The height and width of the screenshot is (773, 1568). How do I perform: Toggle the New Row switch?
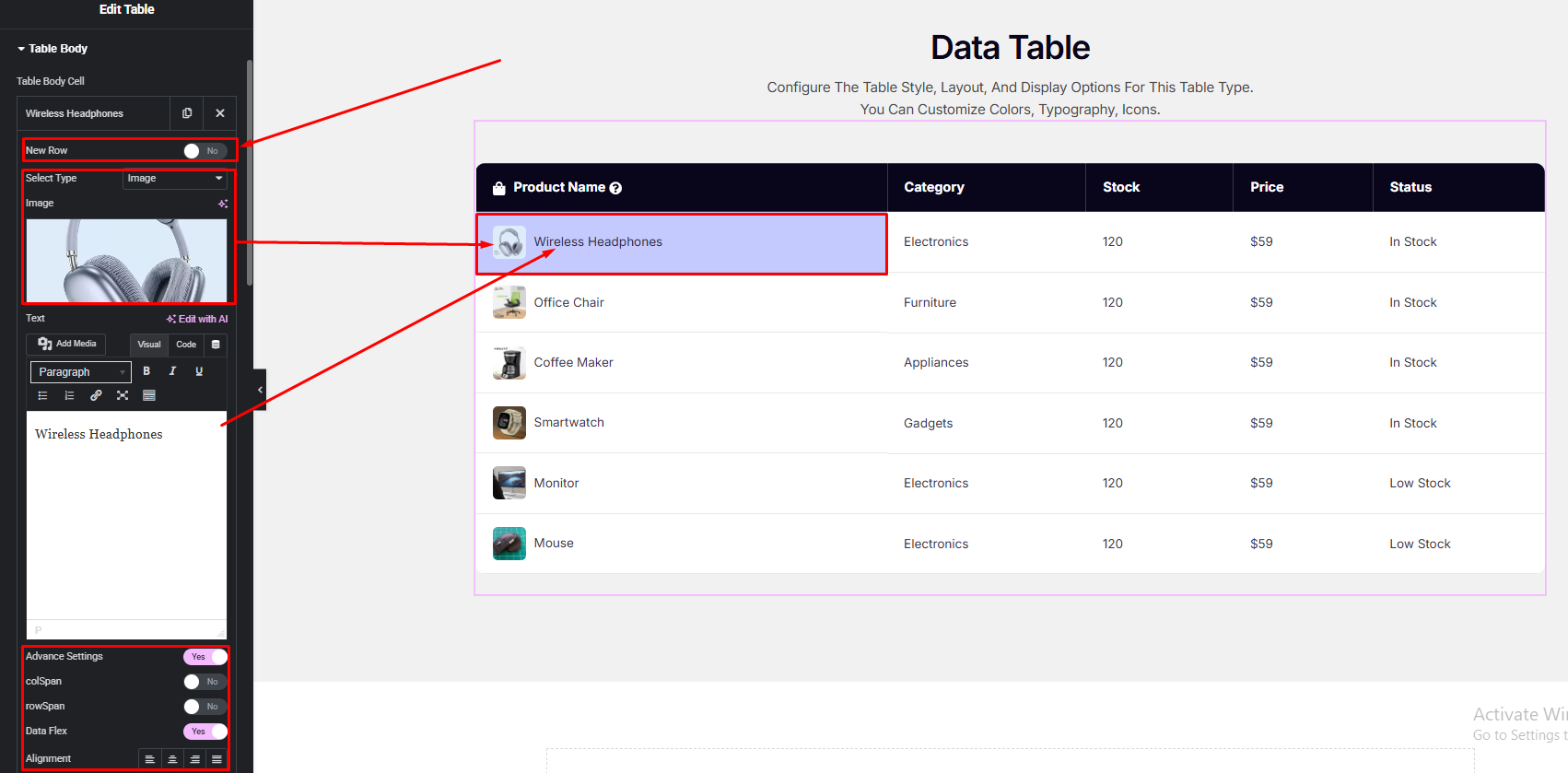205,151
